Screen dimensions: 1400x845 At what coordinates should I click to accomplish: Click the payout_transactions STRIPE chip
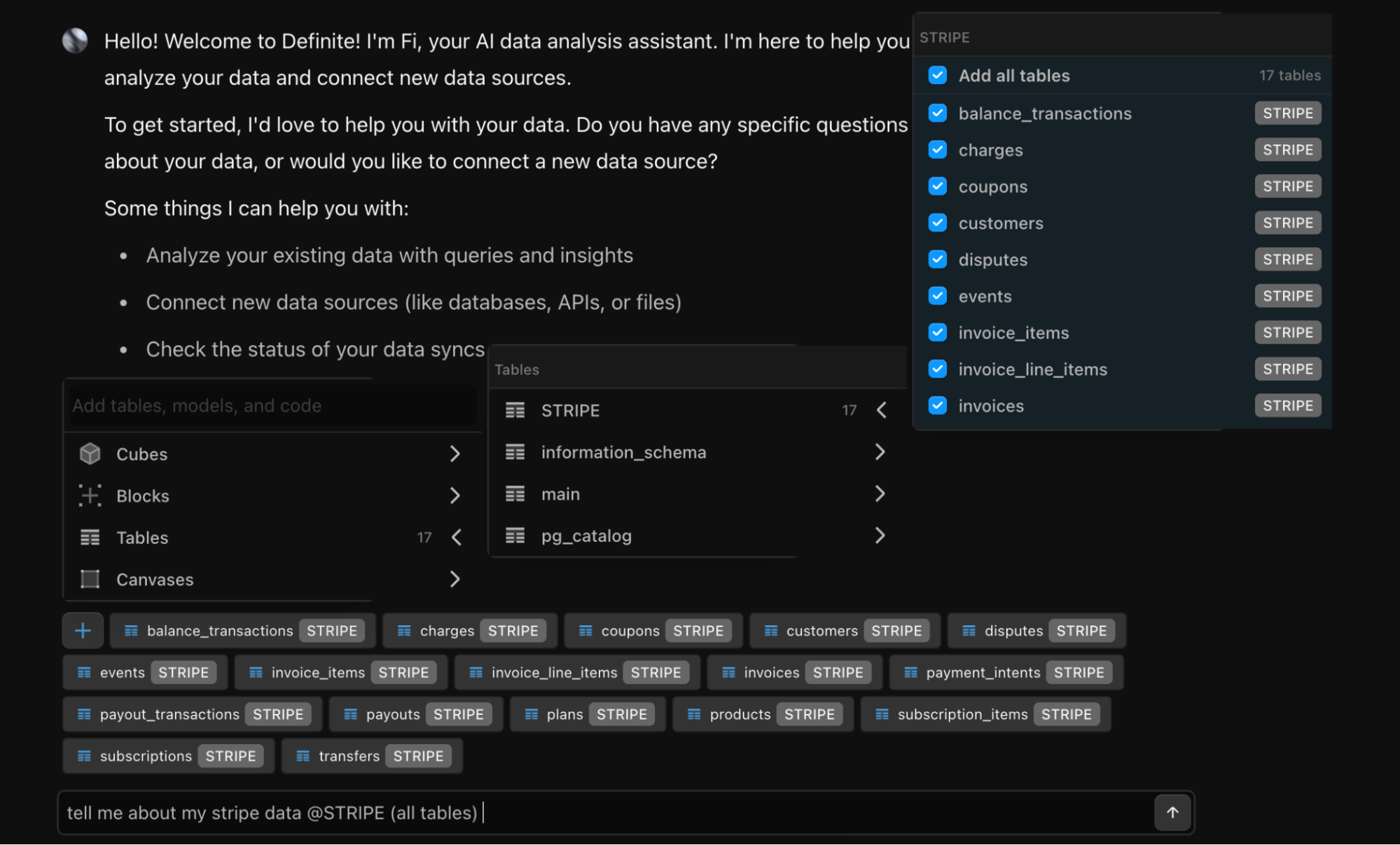(192, 715)
